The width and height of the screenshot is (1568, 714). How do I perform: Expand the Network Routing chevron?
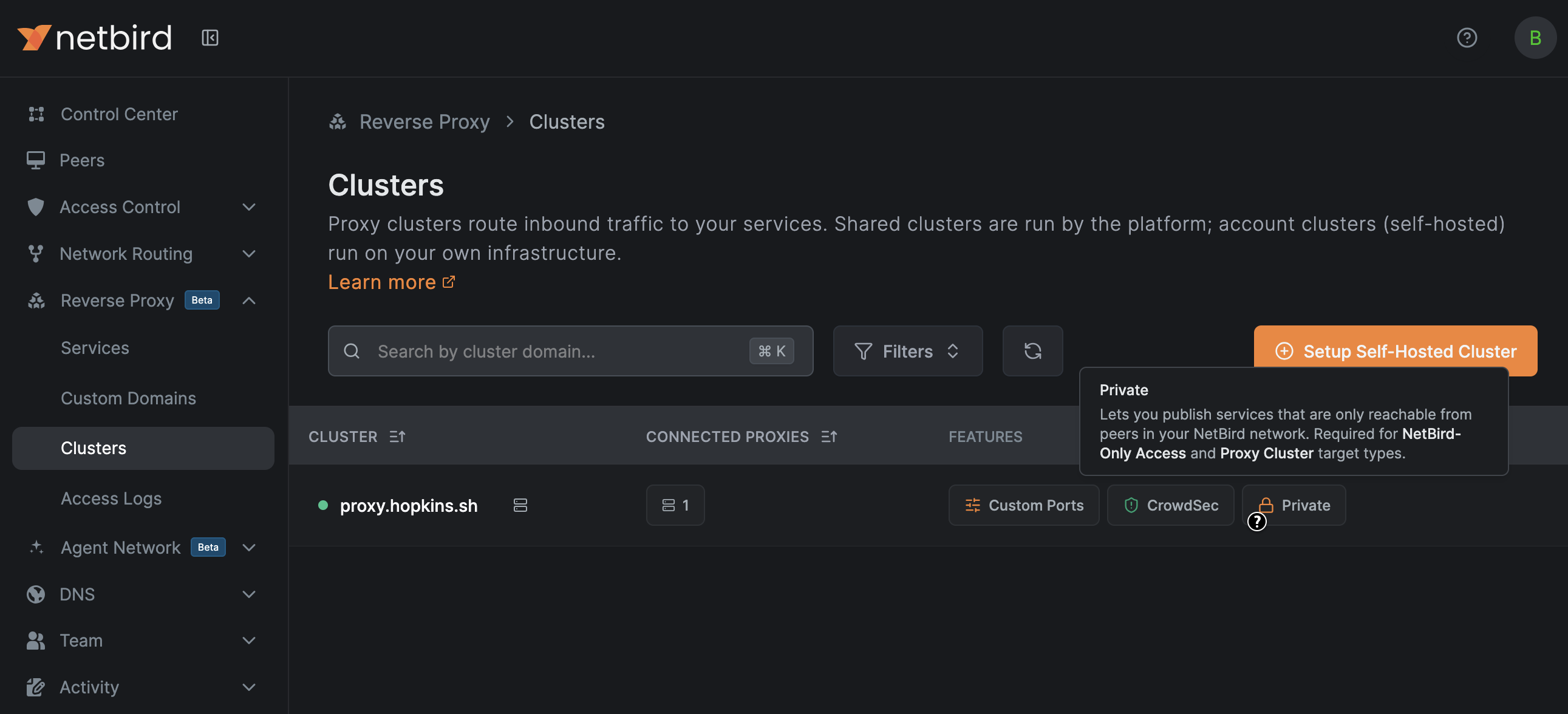pyautogui.click(x=248, y=253)
